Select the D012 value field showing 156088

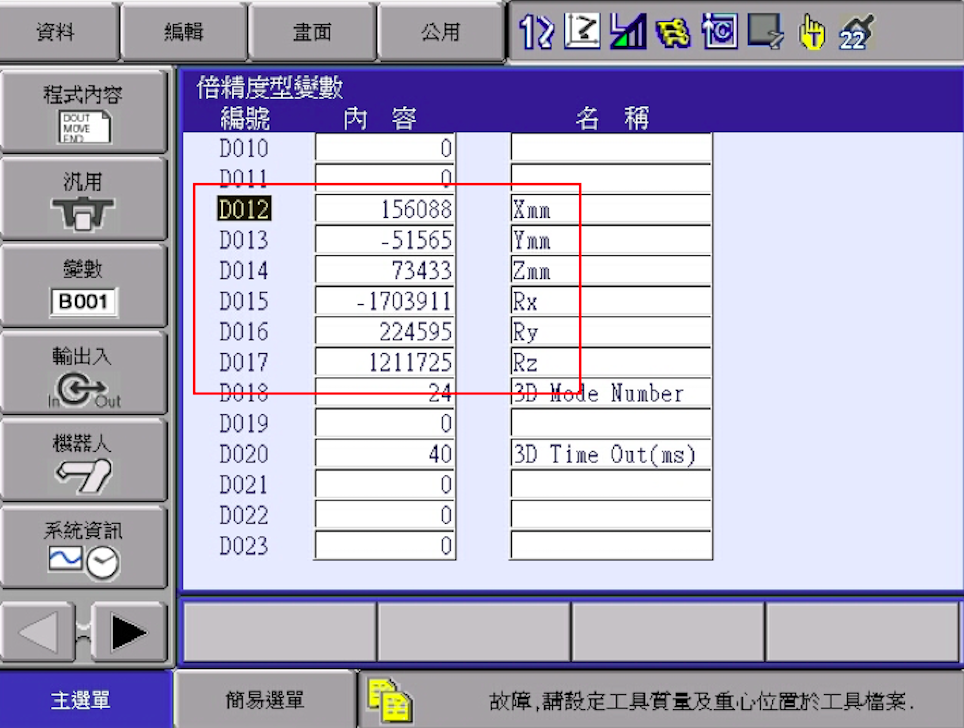coord(385,208)
